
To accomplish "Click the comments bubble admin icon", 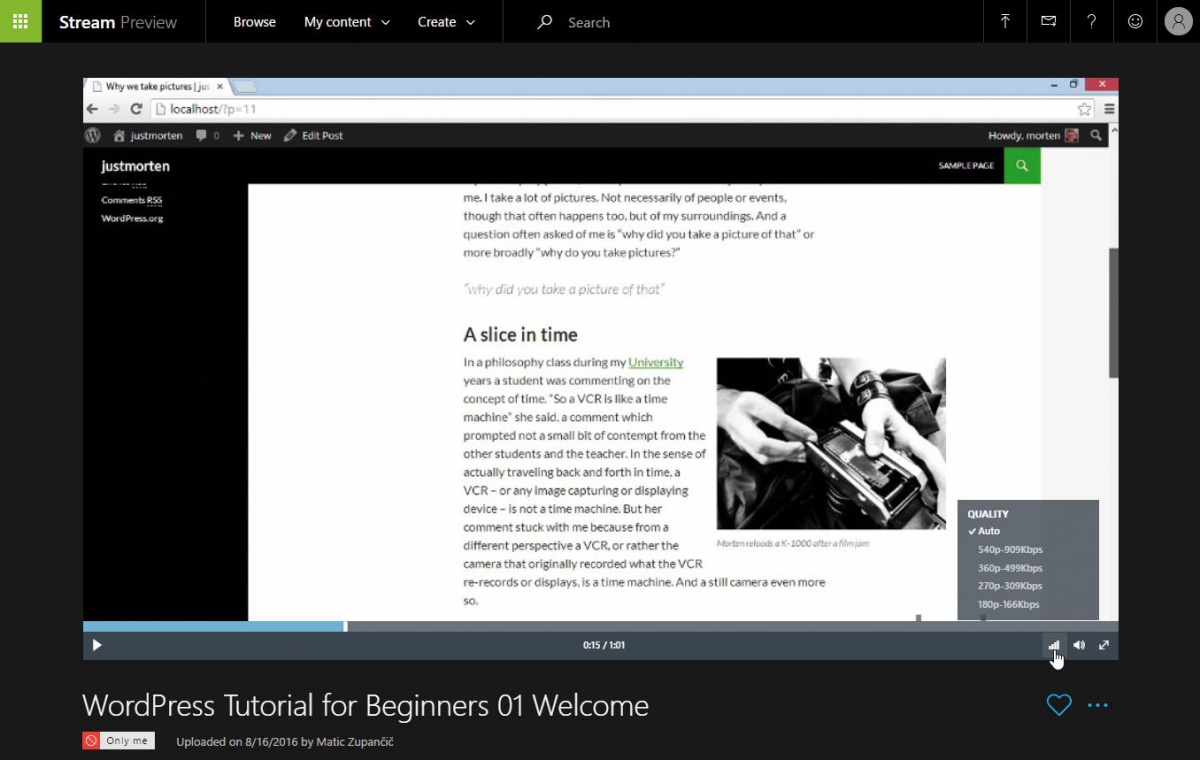I will (x=208, y=135).
